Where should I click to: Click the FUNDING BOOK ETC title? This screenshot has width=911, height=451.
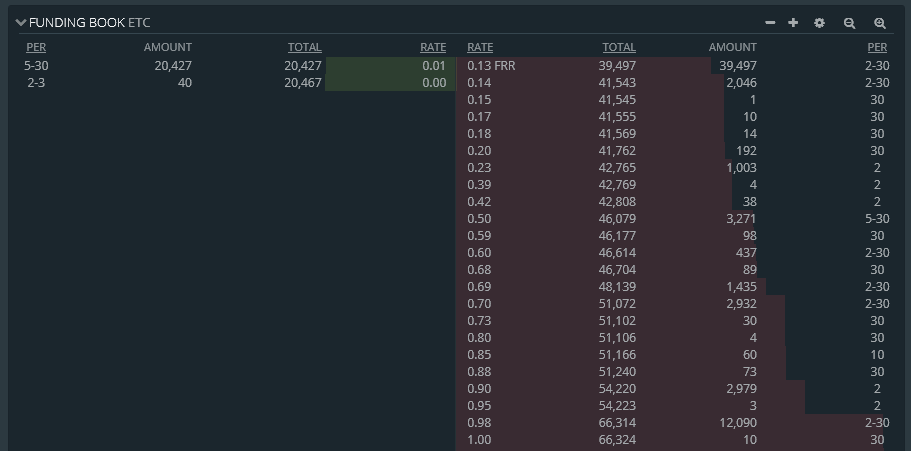89,23
